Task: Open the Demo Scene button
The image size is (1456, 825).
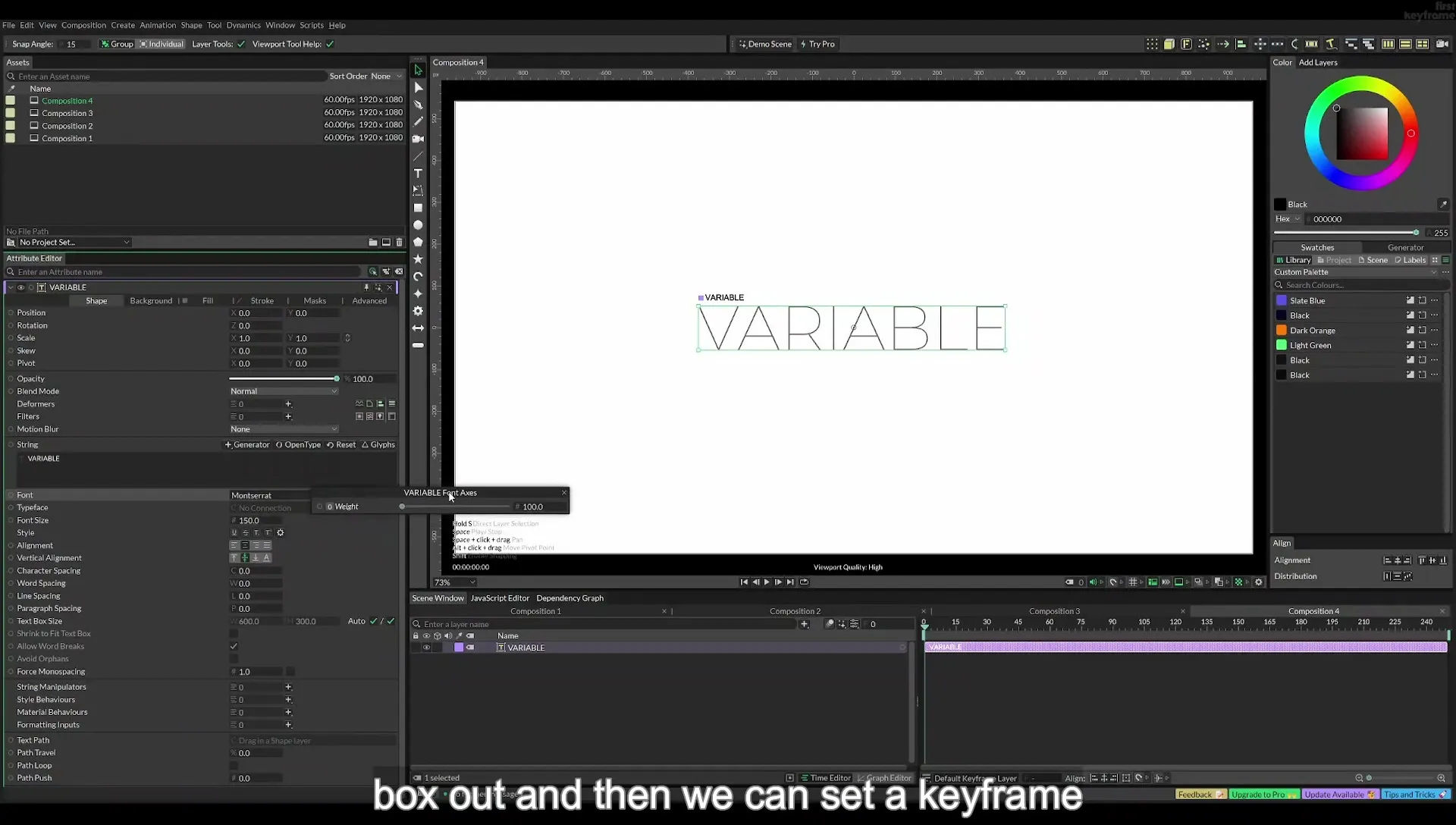Action: 765,44
